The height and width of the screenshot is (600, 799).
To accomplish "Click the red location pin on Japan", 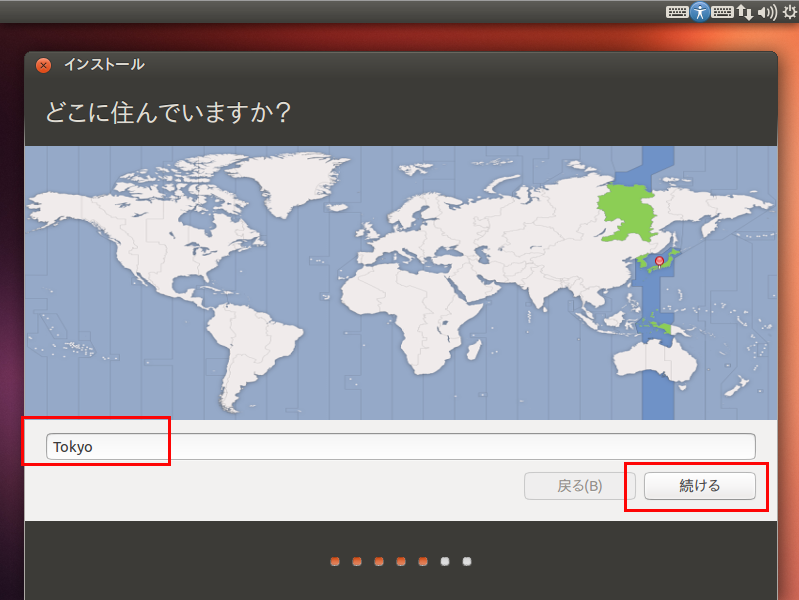I will point(659,262).
